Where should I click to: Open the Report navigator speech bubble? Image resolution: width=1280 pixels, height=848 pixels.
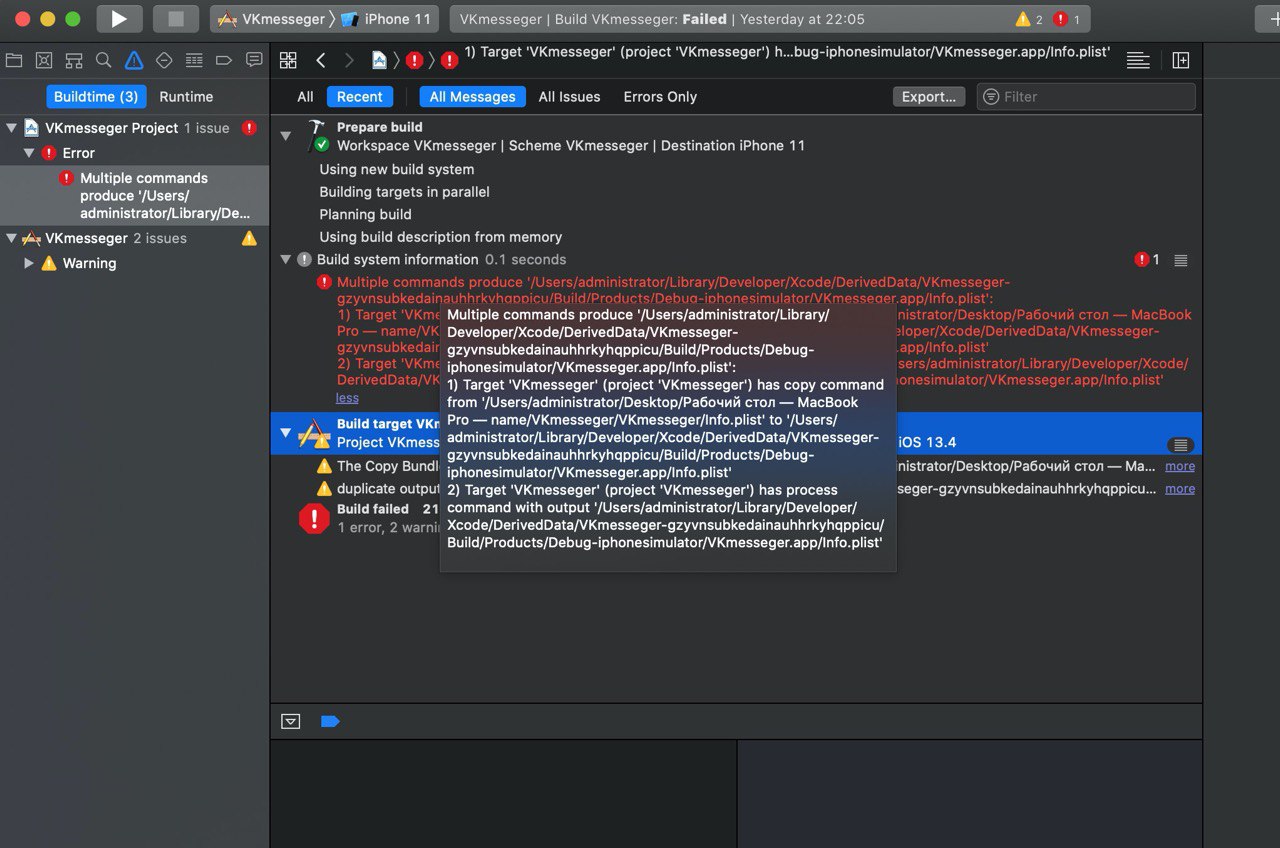(254, 60)
